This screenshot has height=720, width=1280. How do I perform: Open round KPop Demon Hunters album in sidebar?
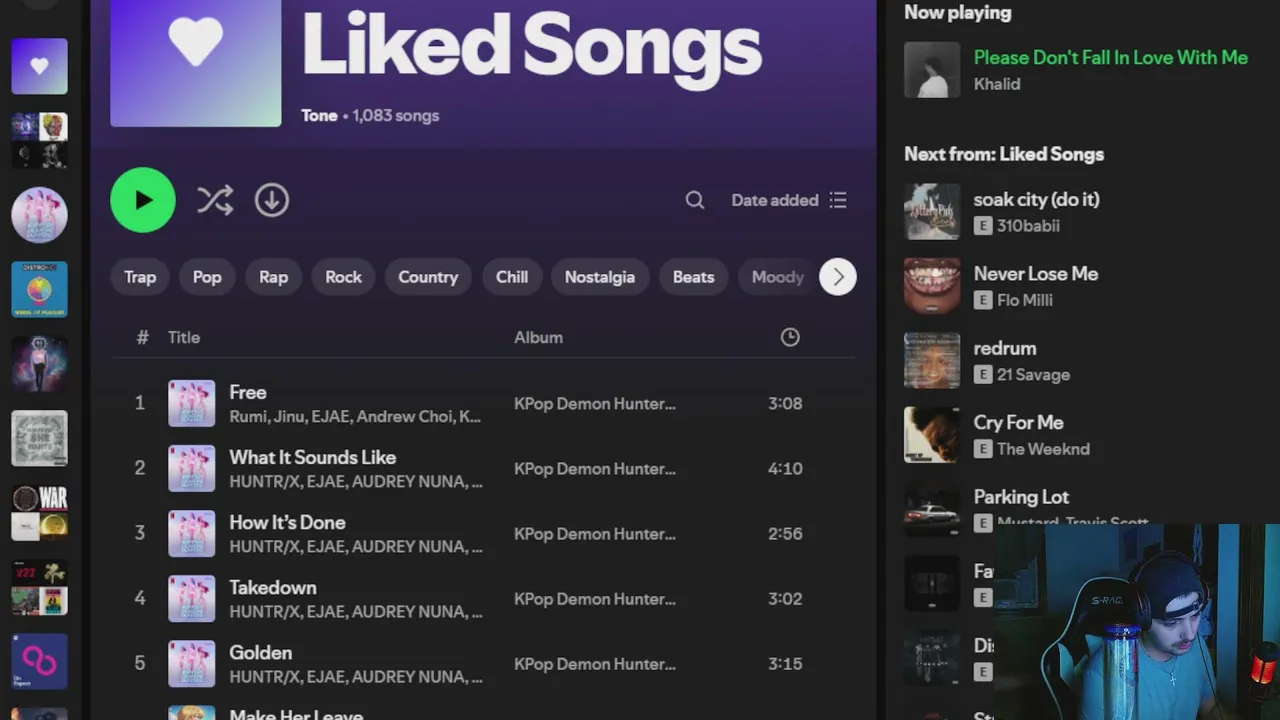tap(39, 215)
